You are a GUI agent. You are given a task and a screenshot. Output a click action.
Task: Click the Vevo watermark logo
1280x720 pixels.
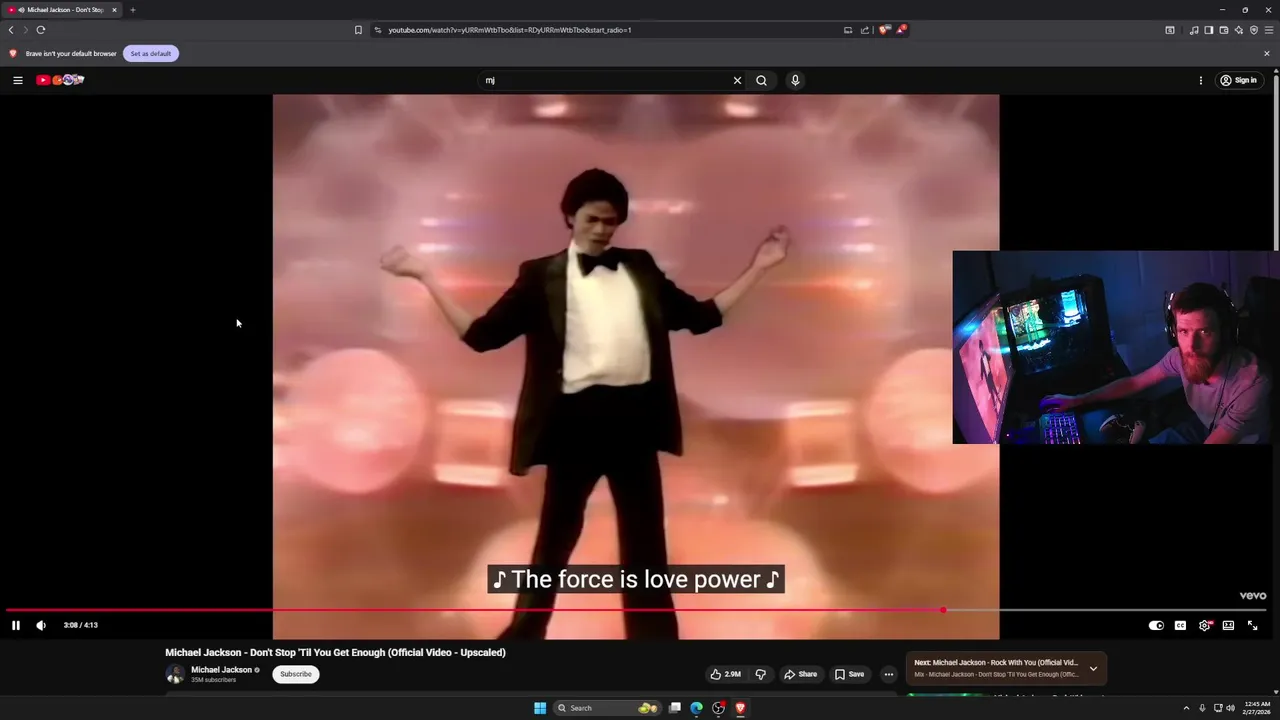1253,596
